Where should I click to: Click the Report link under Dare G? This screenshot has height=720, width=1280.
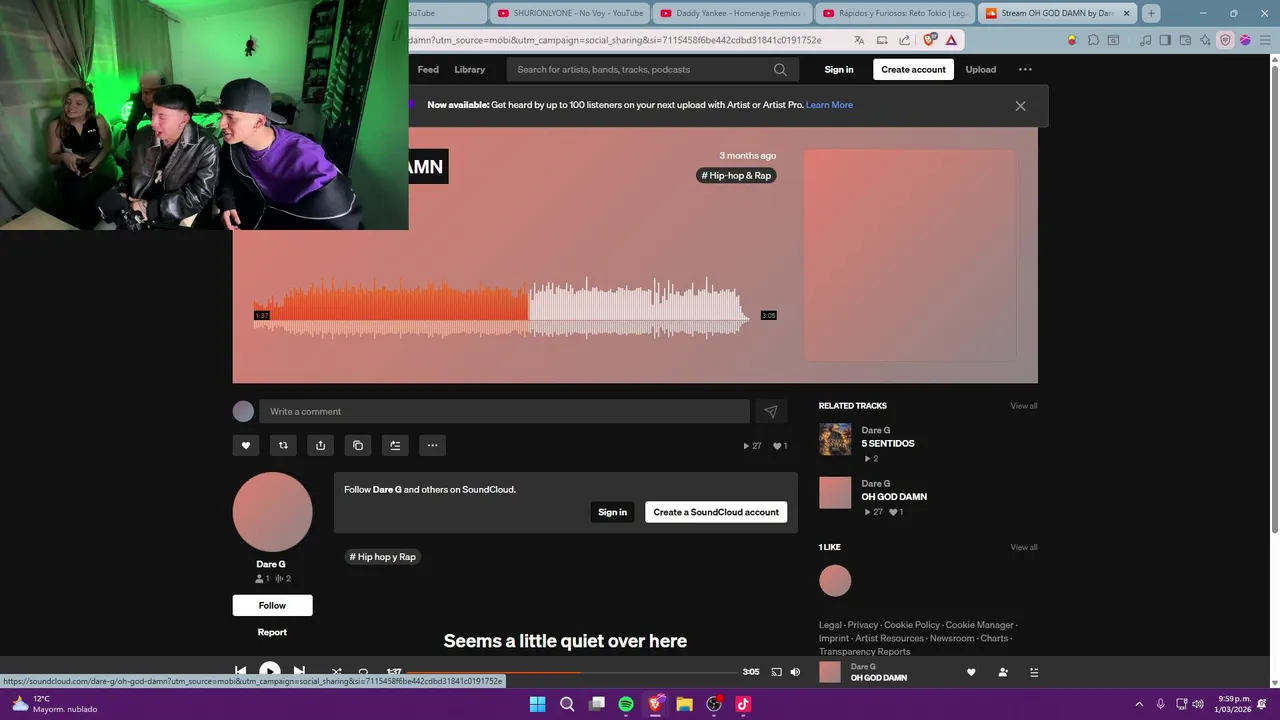click(272, 632)
